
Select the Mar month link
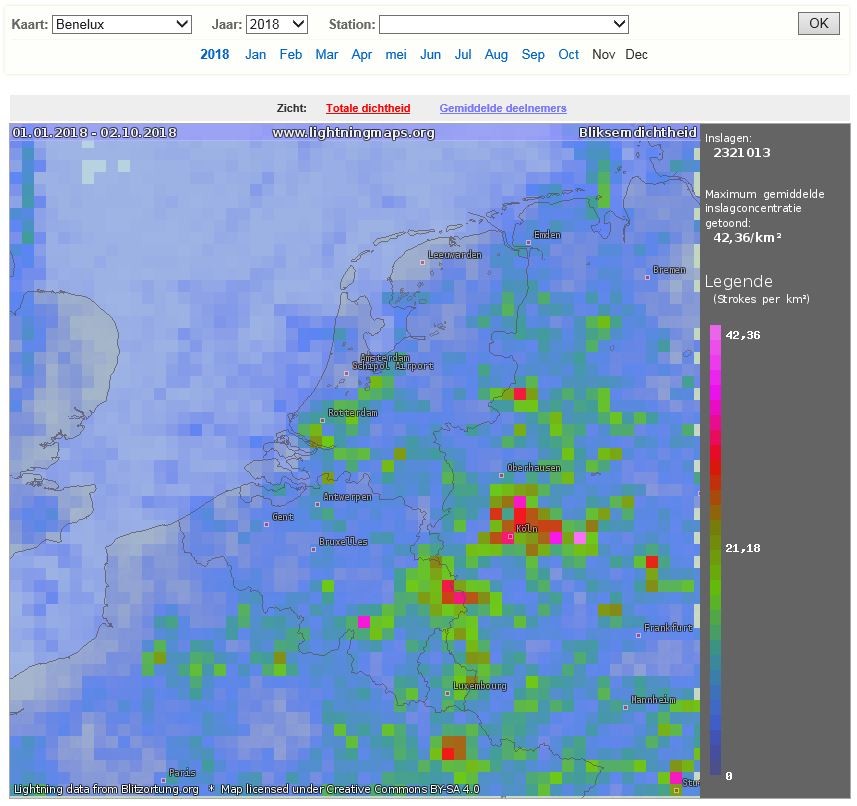(326, 55)
